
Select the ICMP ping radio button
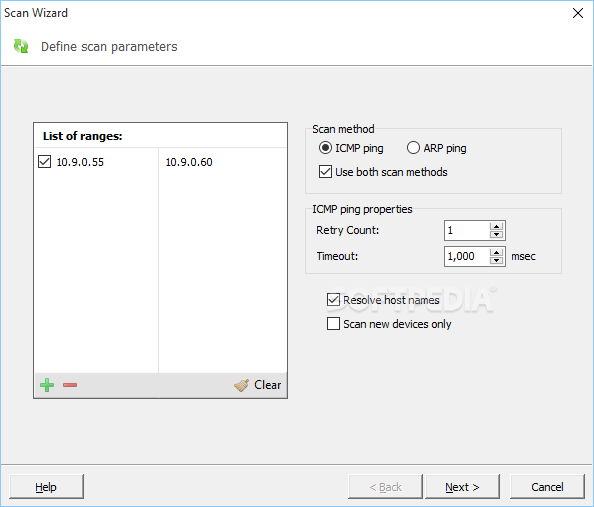click(325, 148)
